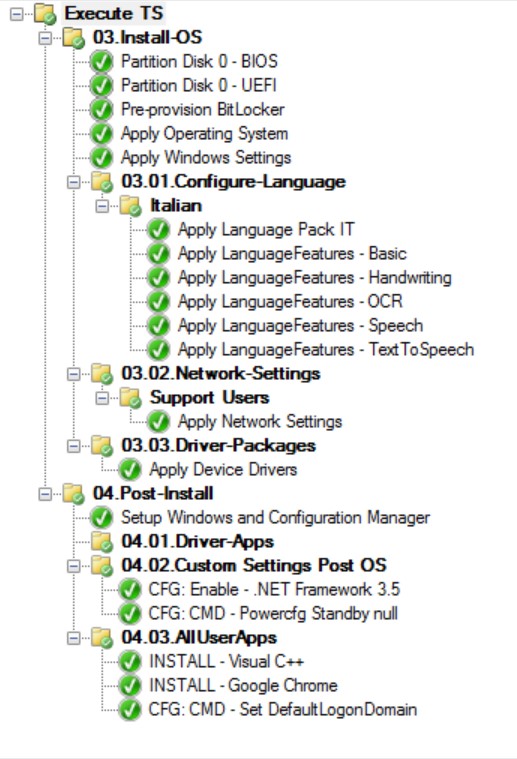The height and width of the screenshot is (759, 517).
Task: Click the folder icon next to 03.Install-OS
Action: [74, 38]
